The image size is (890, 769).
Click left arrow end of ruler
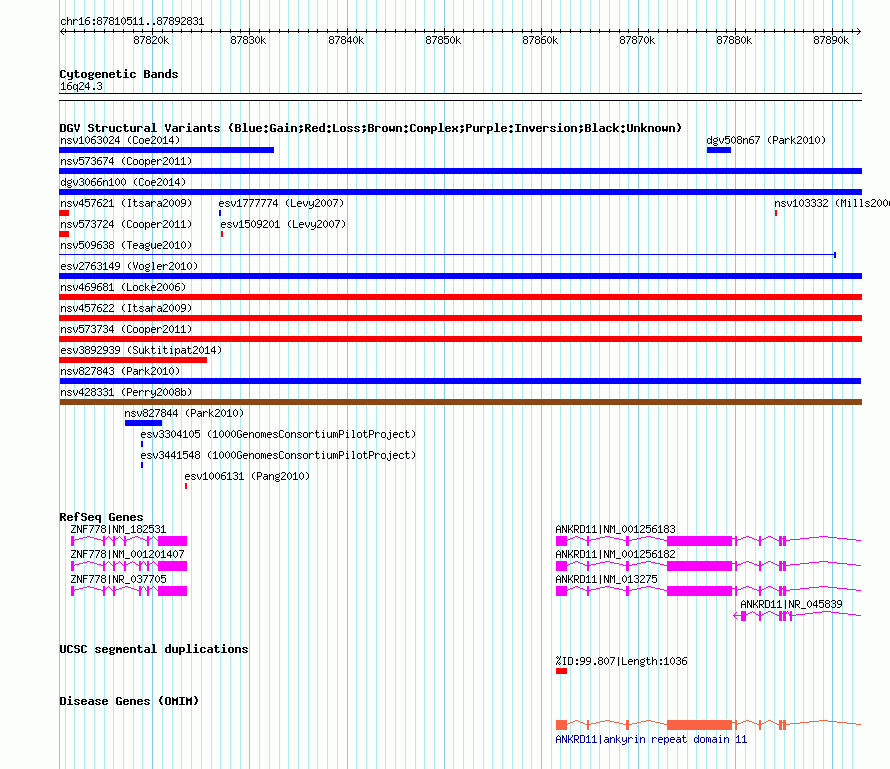62,32
